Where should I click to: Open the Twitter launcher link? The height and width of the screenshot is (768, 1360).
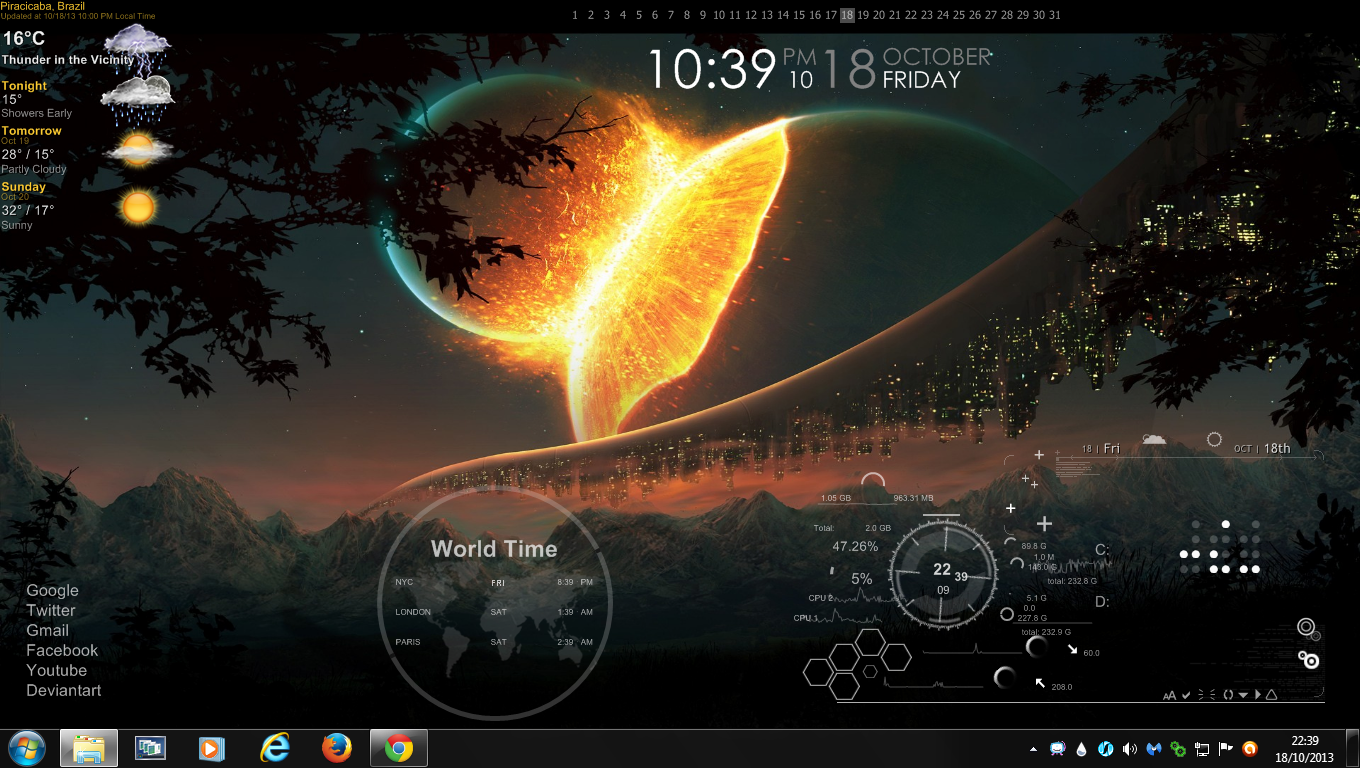point(51,610)
